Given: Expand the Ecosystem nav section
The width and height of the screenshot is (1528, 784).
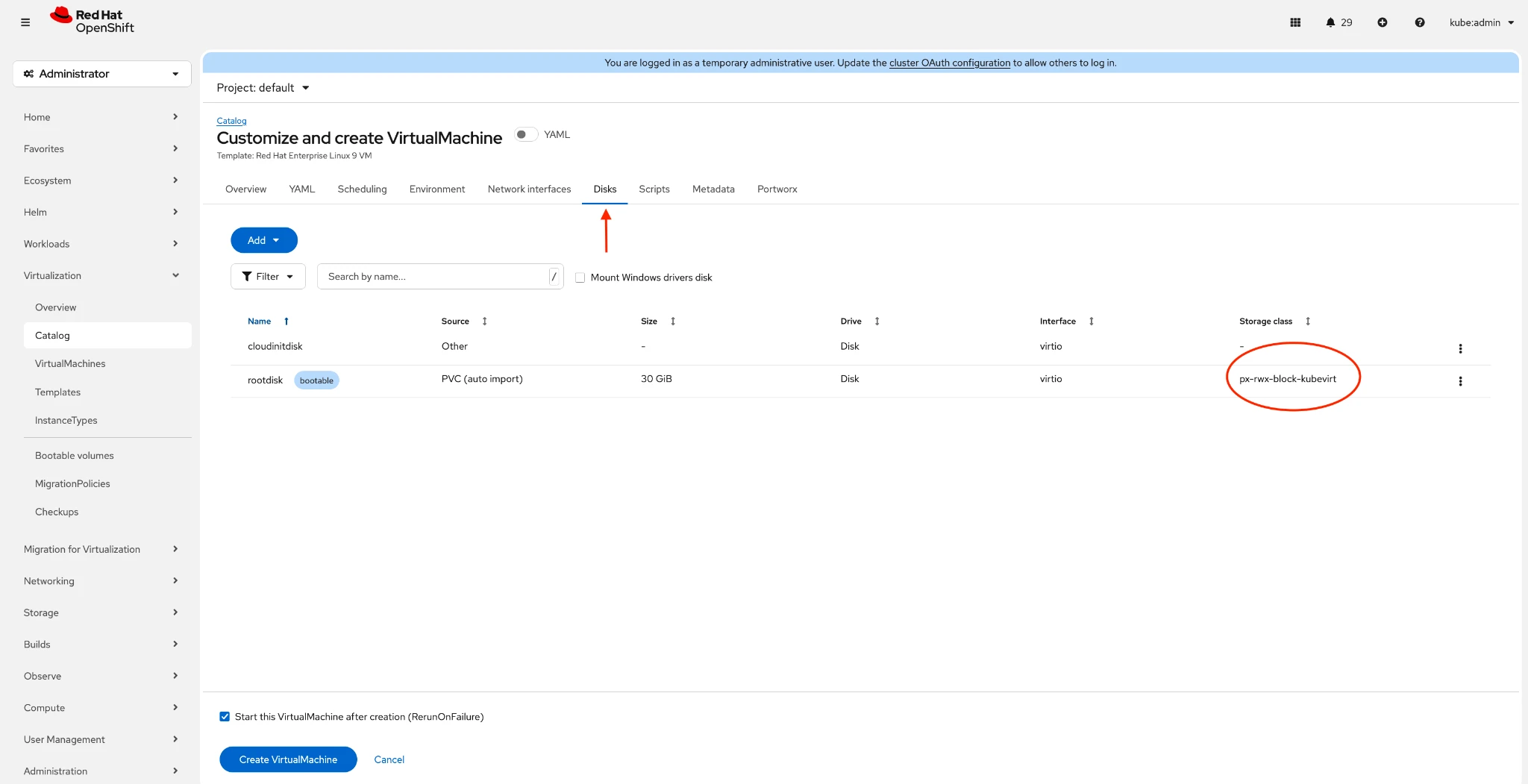Looking at the screenshot, I should click(101, 181).
